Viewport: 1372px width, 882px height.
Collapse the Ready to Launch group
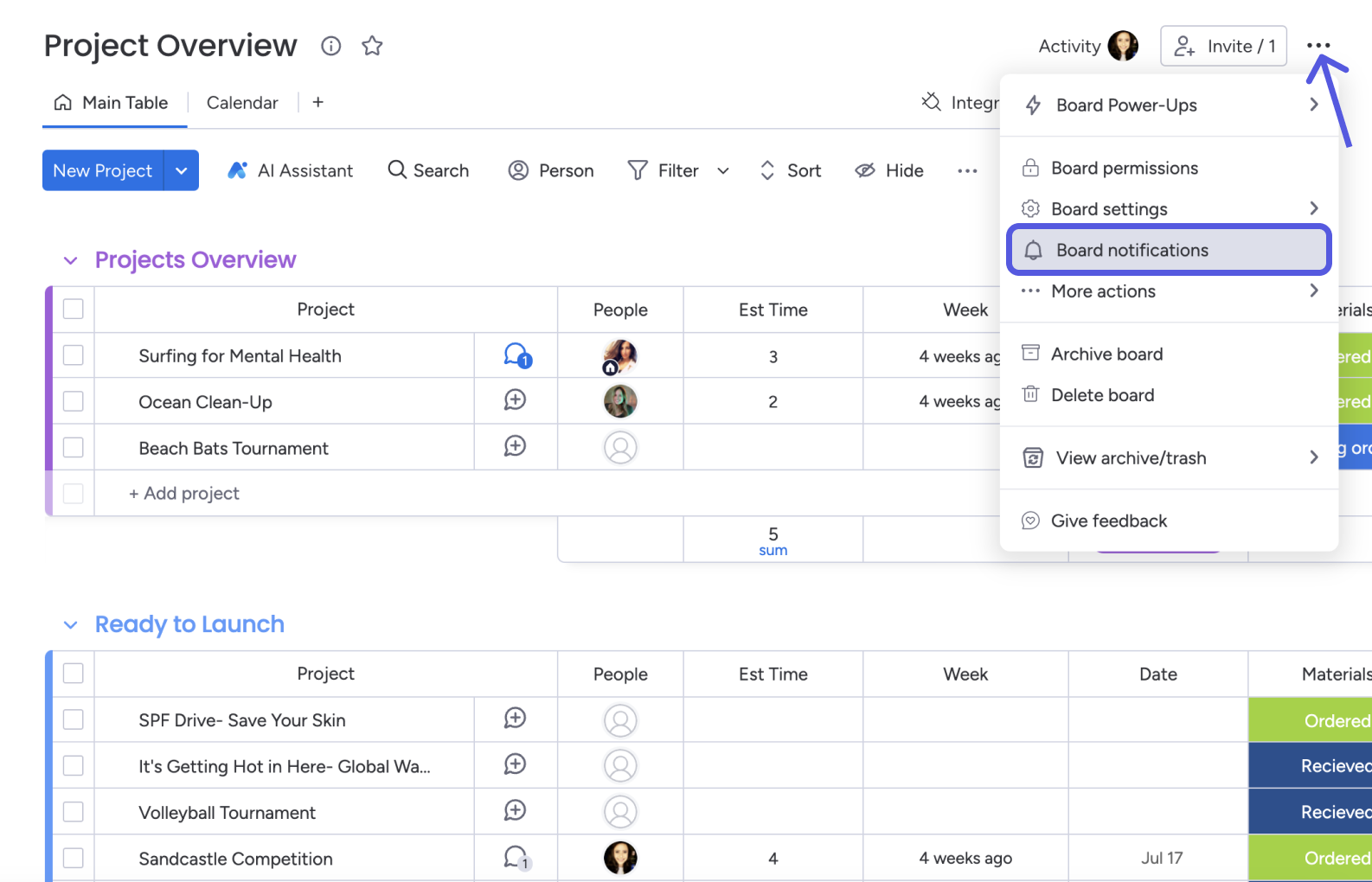71,624
